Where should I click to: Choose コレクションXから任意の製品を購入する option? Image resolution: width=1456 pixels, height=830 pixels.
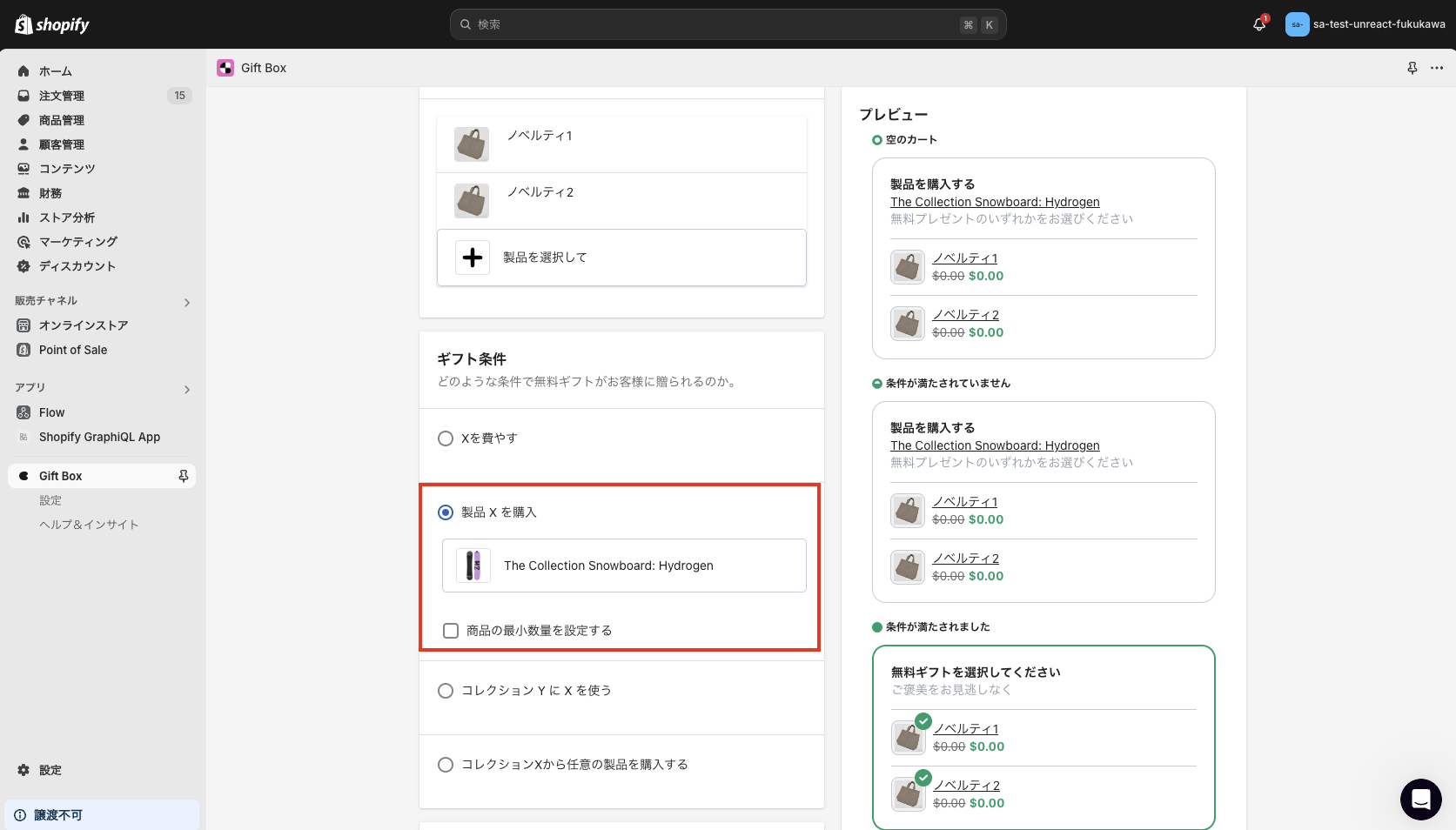[x=446, y=765]
